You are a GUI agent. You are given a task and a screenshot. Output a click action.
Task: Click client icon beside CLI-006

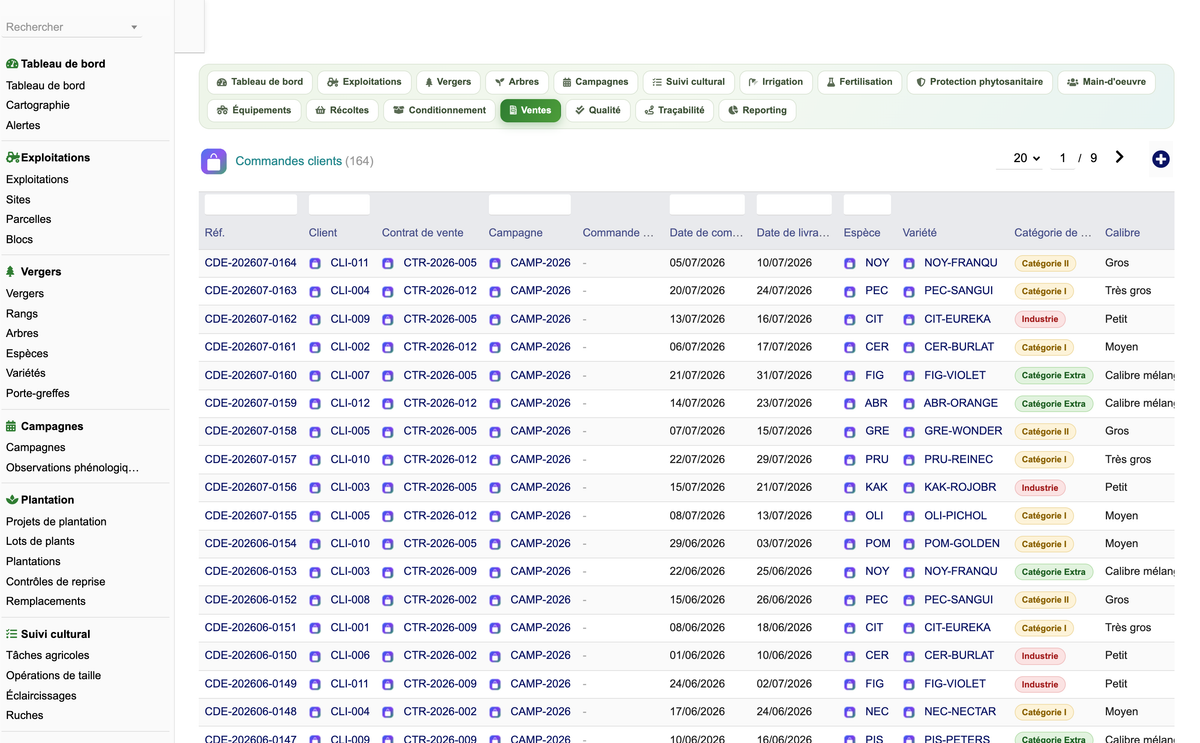[x=315, y=656]
